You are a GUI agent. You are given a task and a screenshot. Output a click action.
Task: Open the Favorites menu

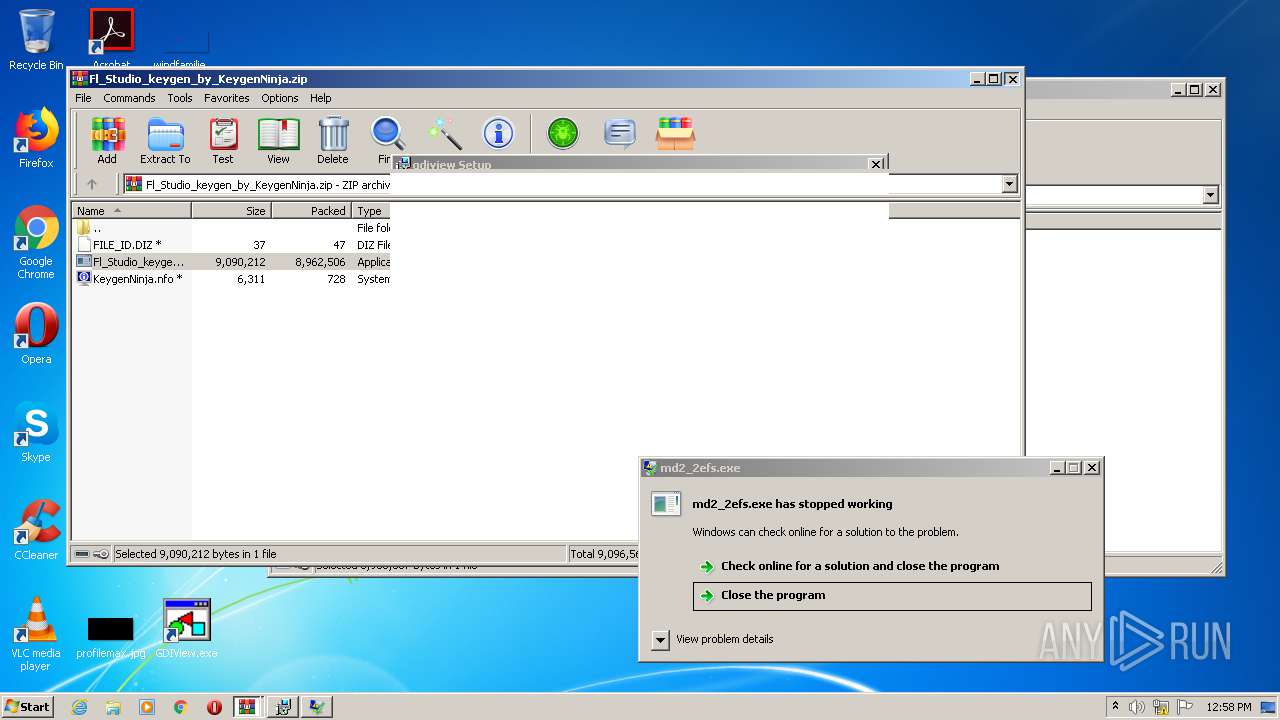click(x=227, y=98)
